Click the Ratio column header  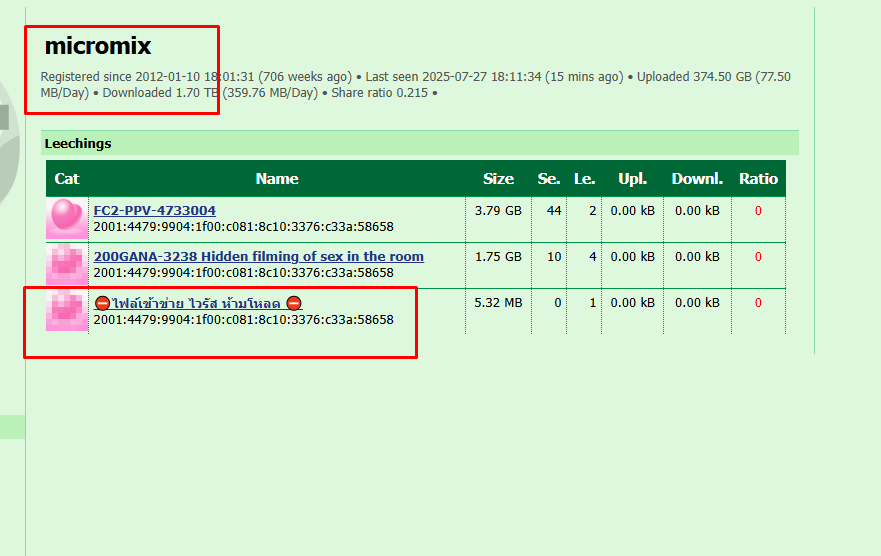[x=759, y=179]
